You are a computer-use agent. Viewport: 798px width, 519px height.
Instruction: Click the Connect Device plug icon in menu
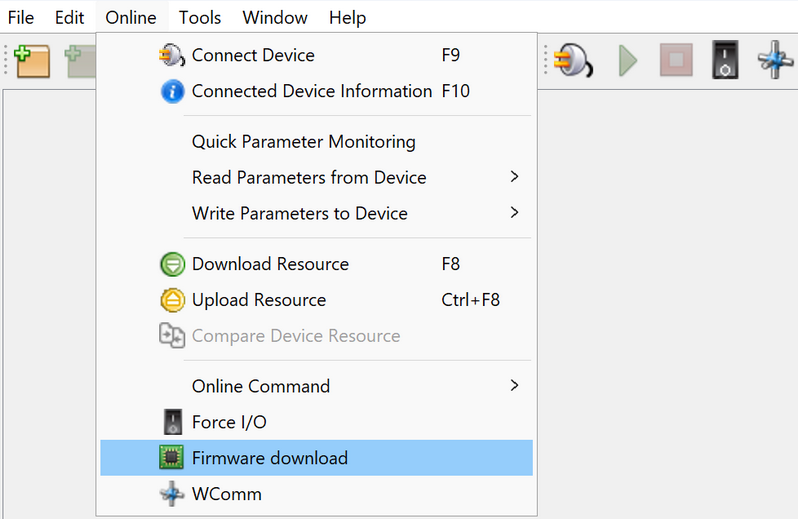(x=172, y=56)
